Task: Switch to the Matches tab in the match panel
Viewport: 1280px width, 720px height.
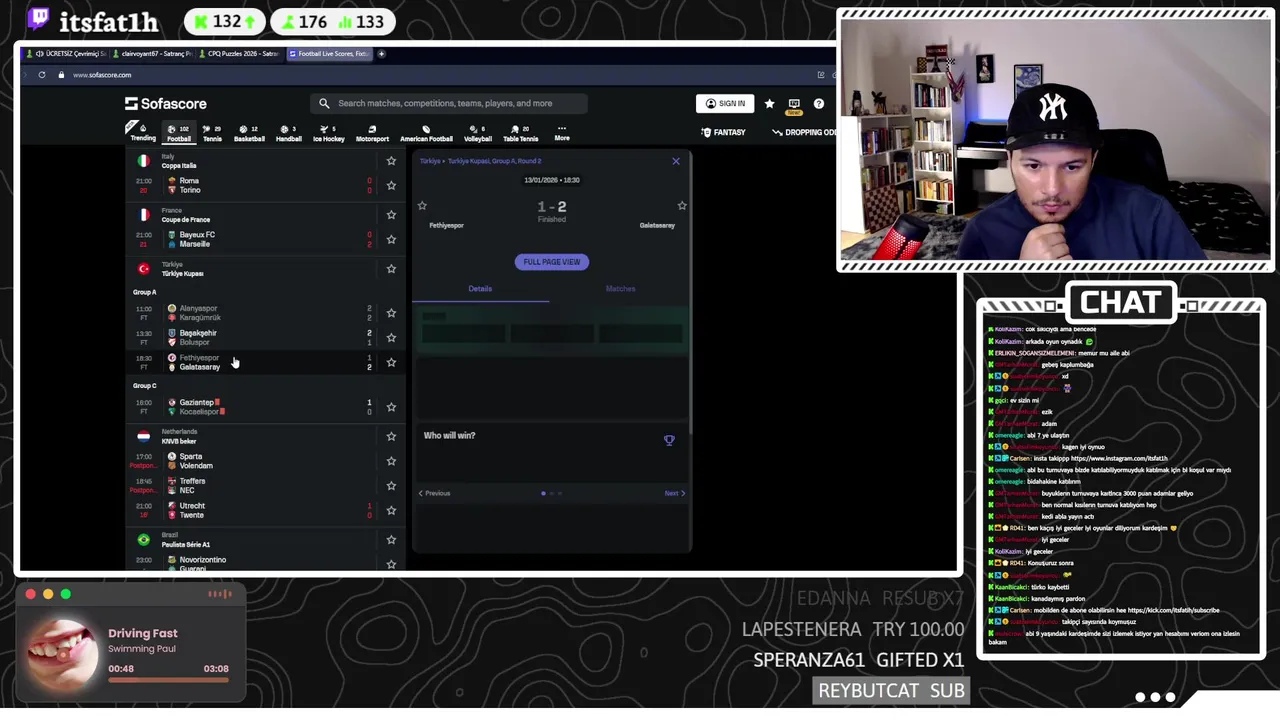Action: 620,289
